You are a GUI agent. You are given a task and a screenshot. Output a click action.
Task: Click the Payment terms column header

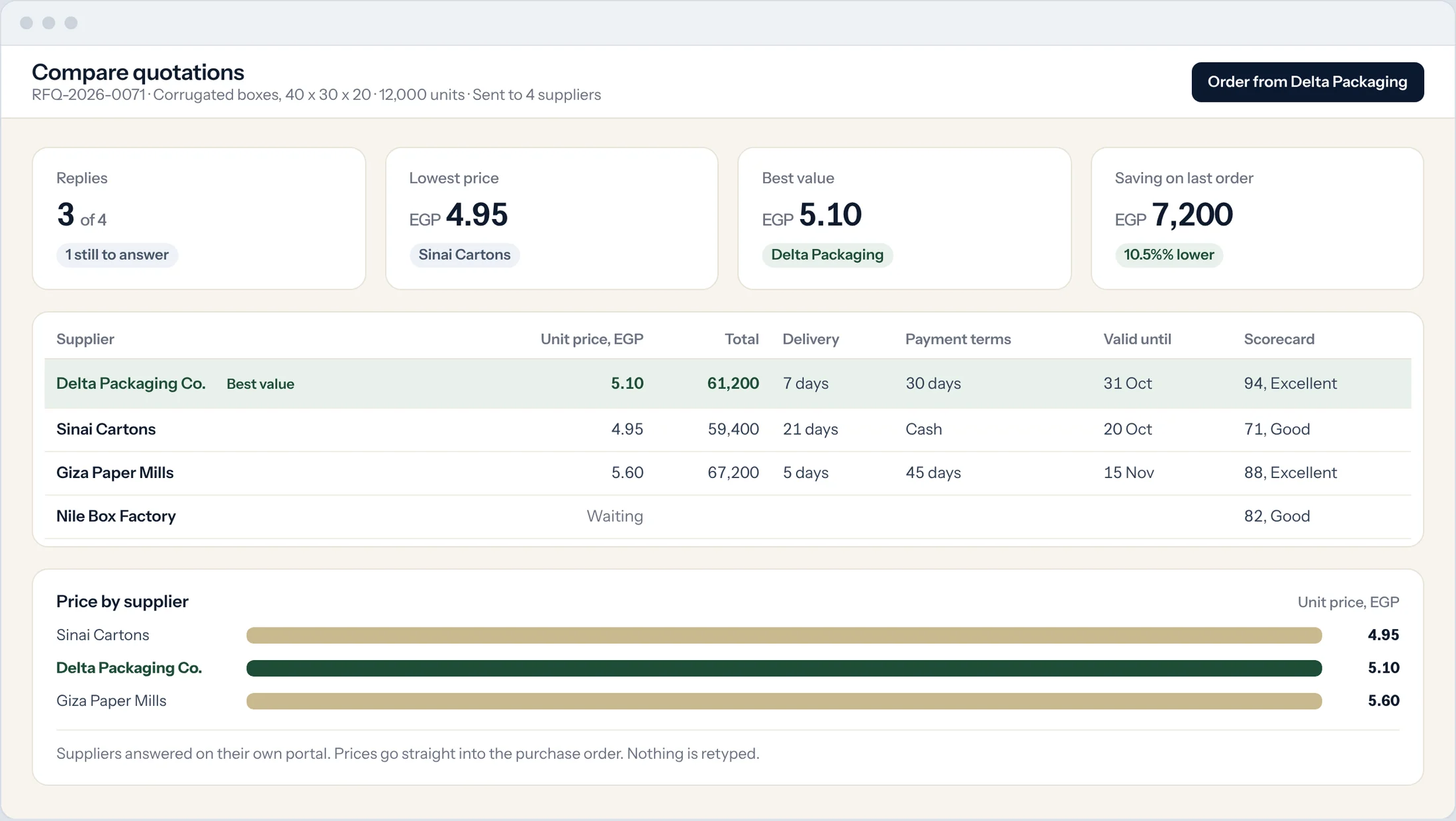pyautogui.click(x=958, y=339)
